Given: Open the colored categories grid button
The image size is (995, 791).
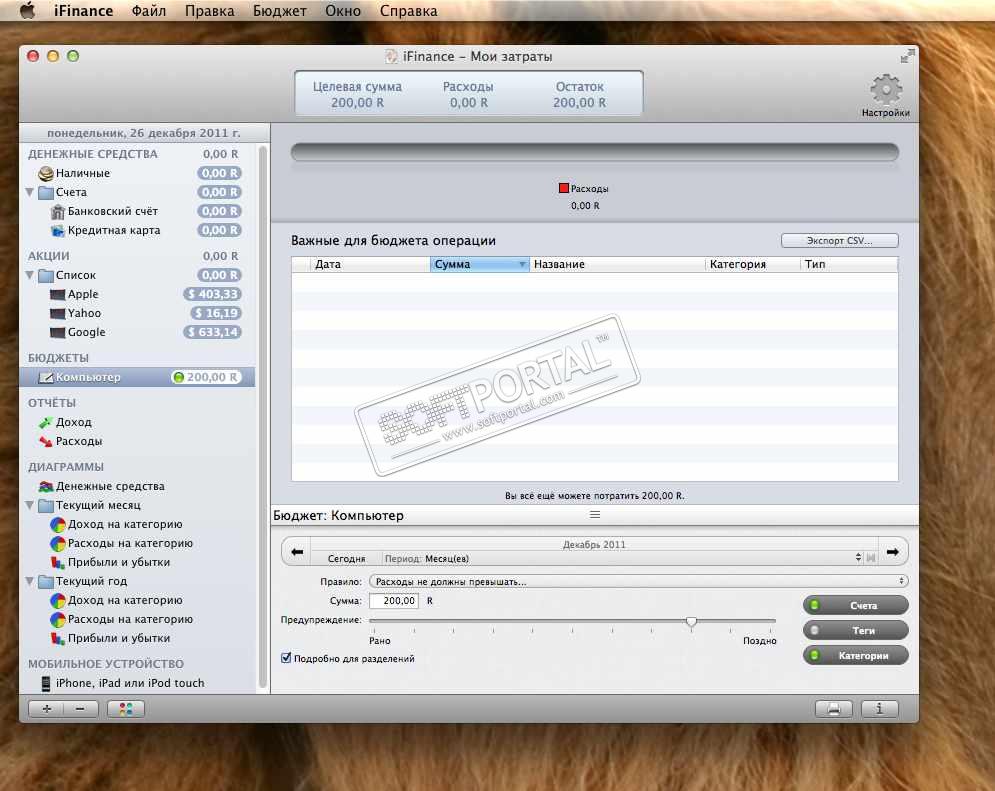Looking at the screenshot, I should [x=126, y=709].
